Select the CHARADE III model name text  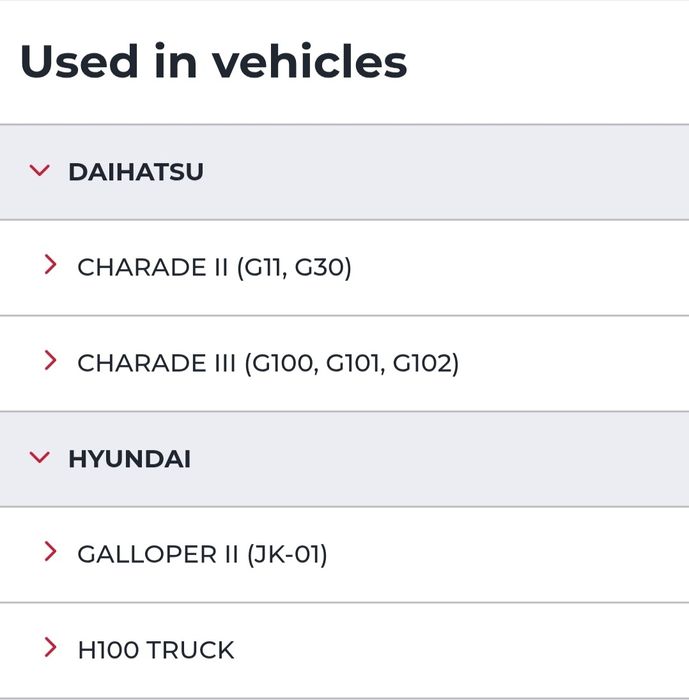(156, 363)
